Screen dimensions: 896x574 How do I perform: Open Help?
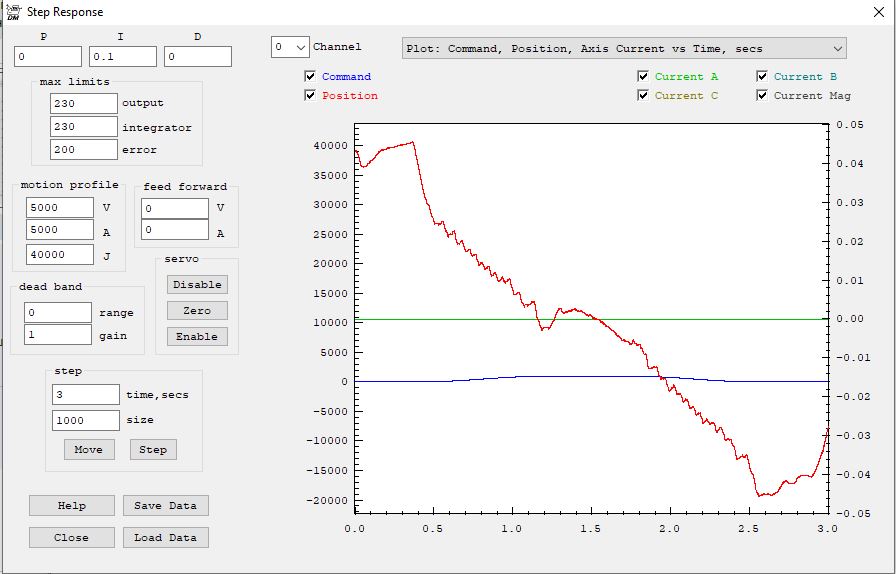72,506
